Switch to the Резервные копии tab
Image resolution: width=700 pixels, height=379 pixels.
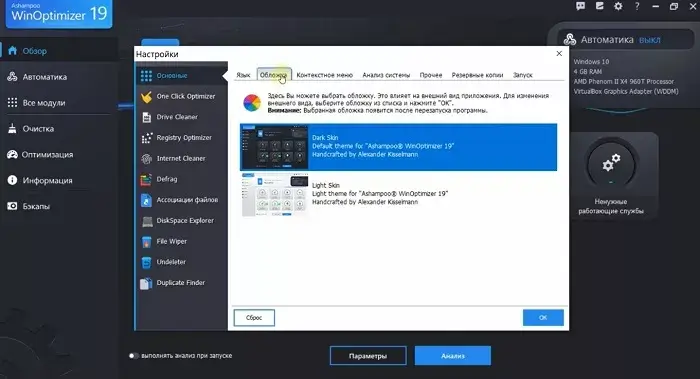click(477, 75)
